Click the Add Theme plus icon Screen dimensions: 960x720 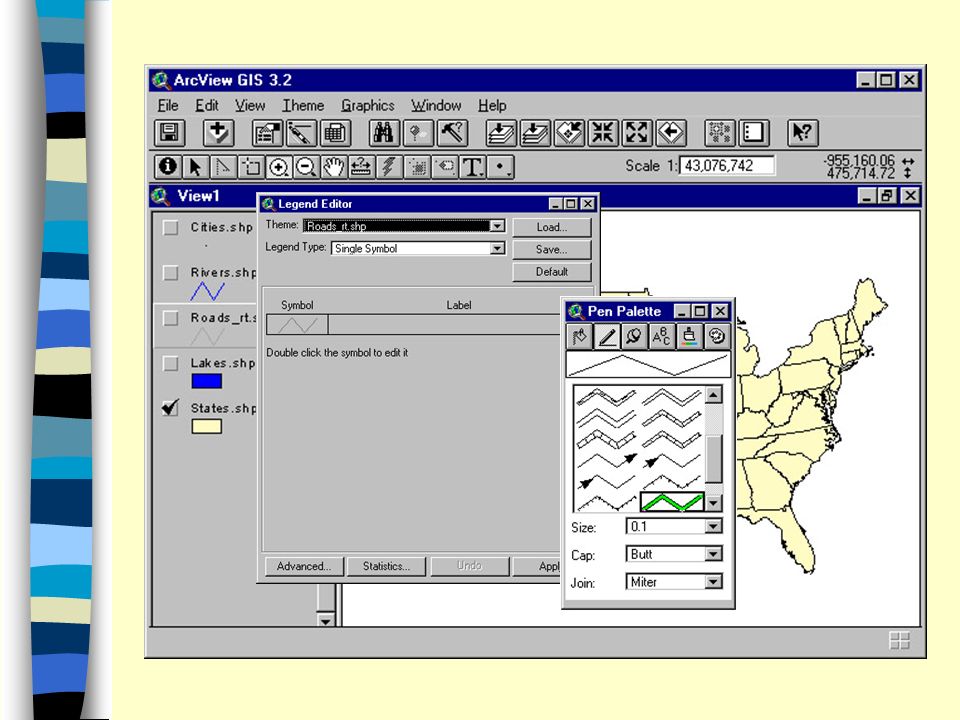(x=219, y=133)
